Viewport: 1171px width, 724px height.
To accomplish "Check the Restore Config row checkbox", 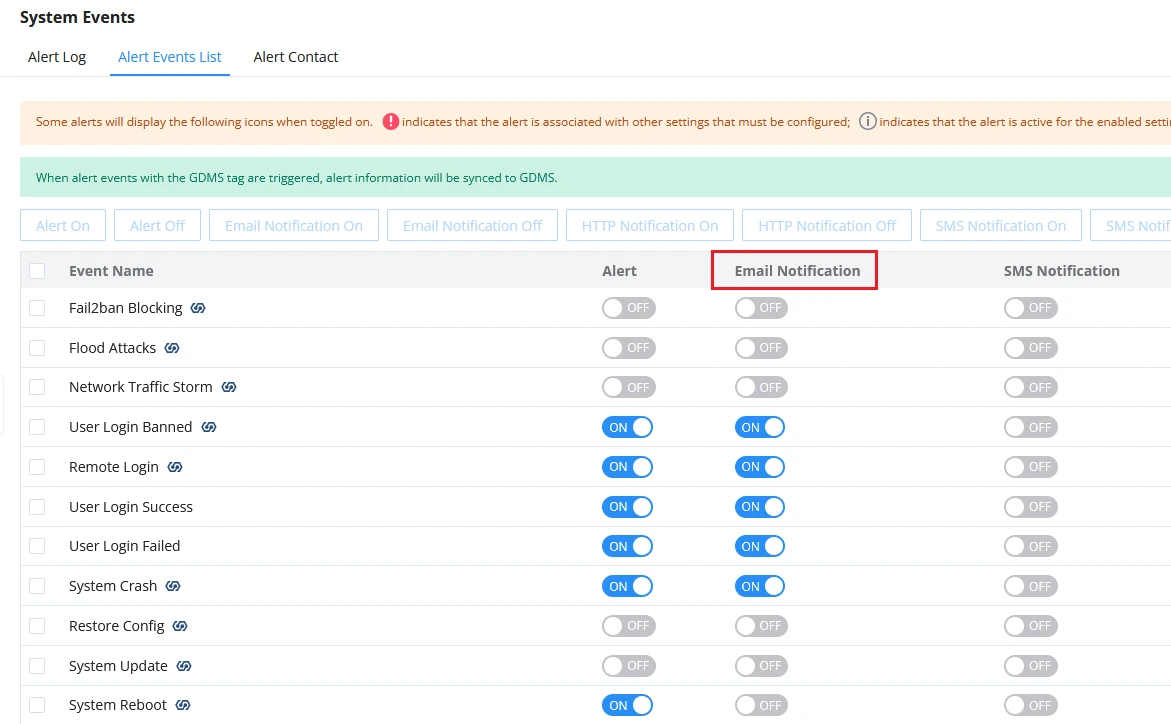I will (x=37, y=625).
